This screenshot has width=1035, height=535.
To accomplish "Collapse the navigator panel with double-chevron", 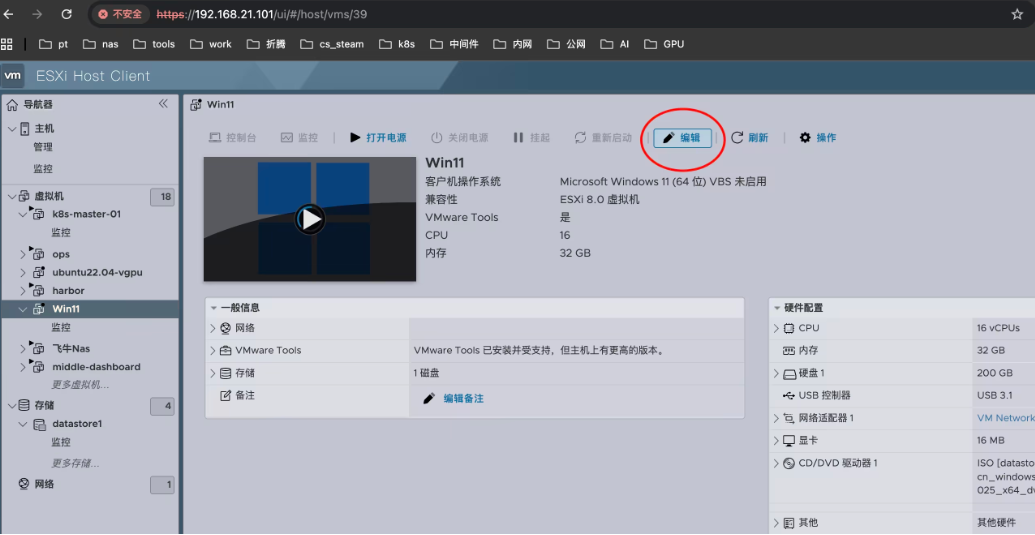I will pos(163,104).
